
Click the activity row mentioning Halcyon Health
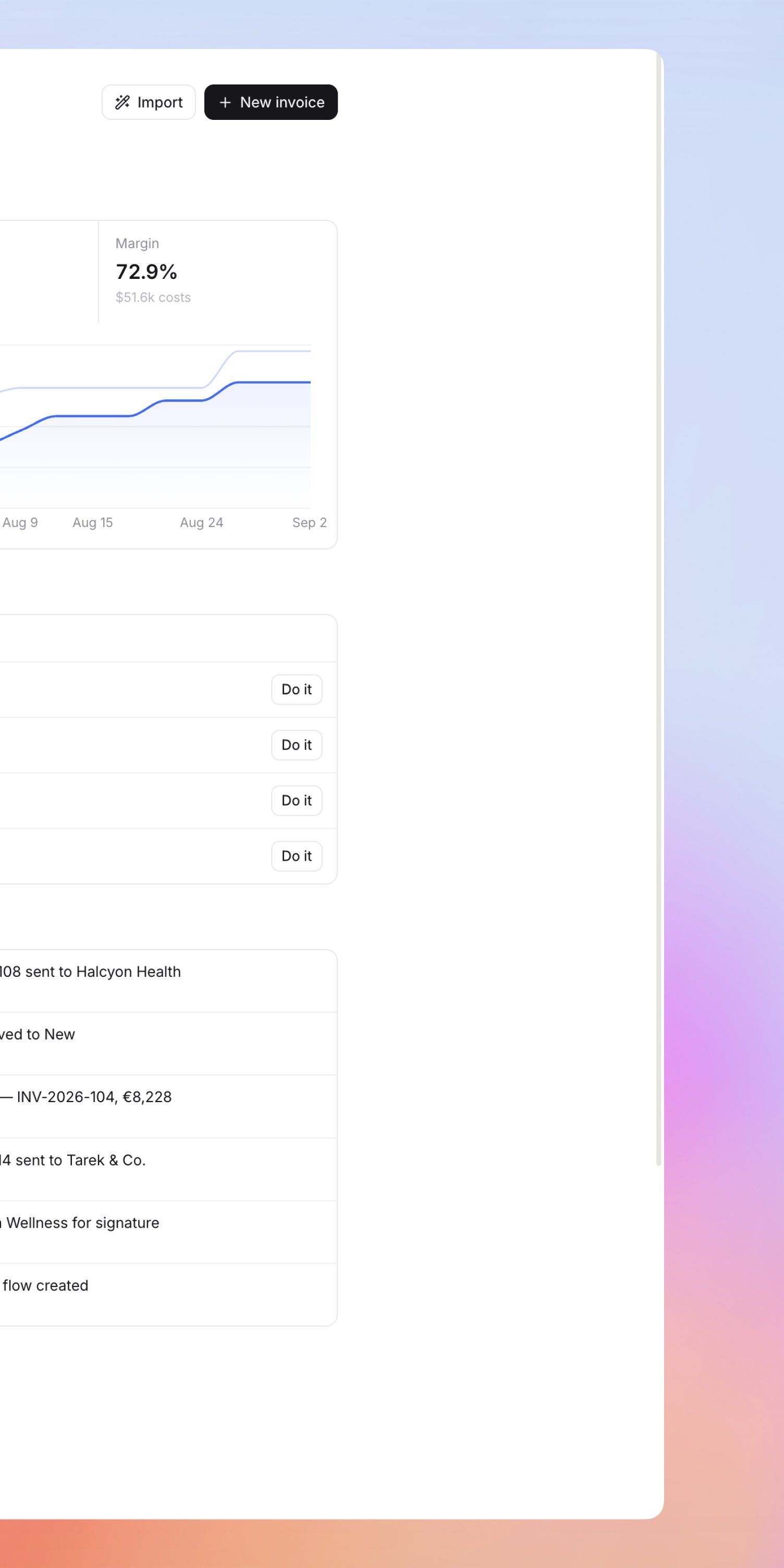click(x=168, y=981)
